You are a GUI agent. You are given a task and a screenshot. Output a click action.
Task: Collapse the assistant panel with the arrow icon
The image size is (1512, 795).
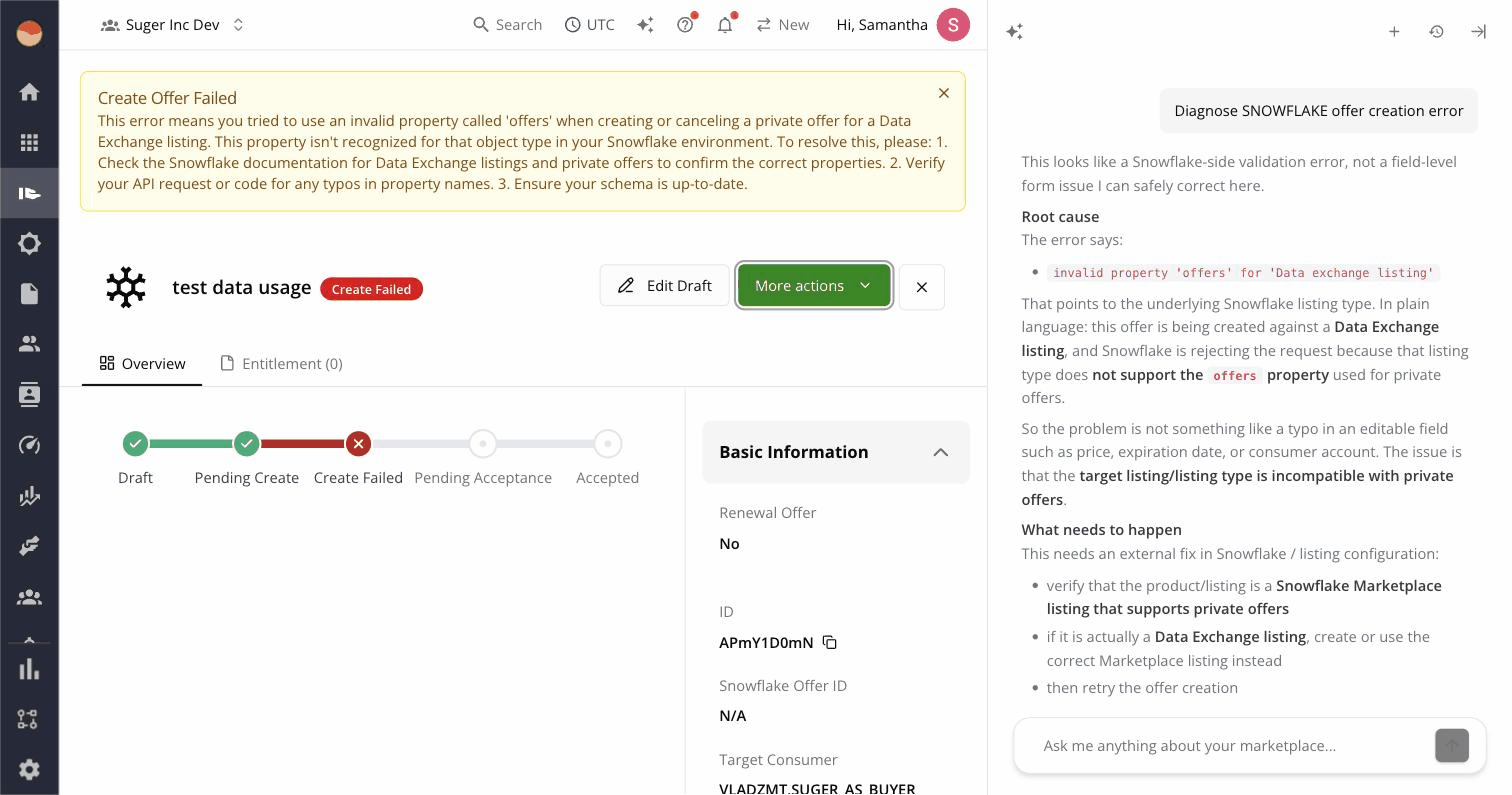[x=1478, y=32]
